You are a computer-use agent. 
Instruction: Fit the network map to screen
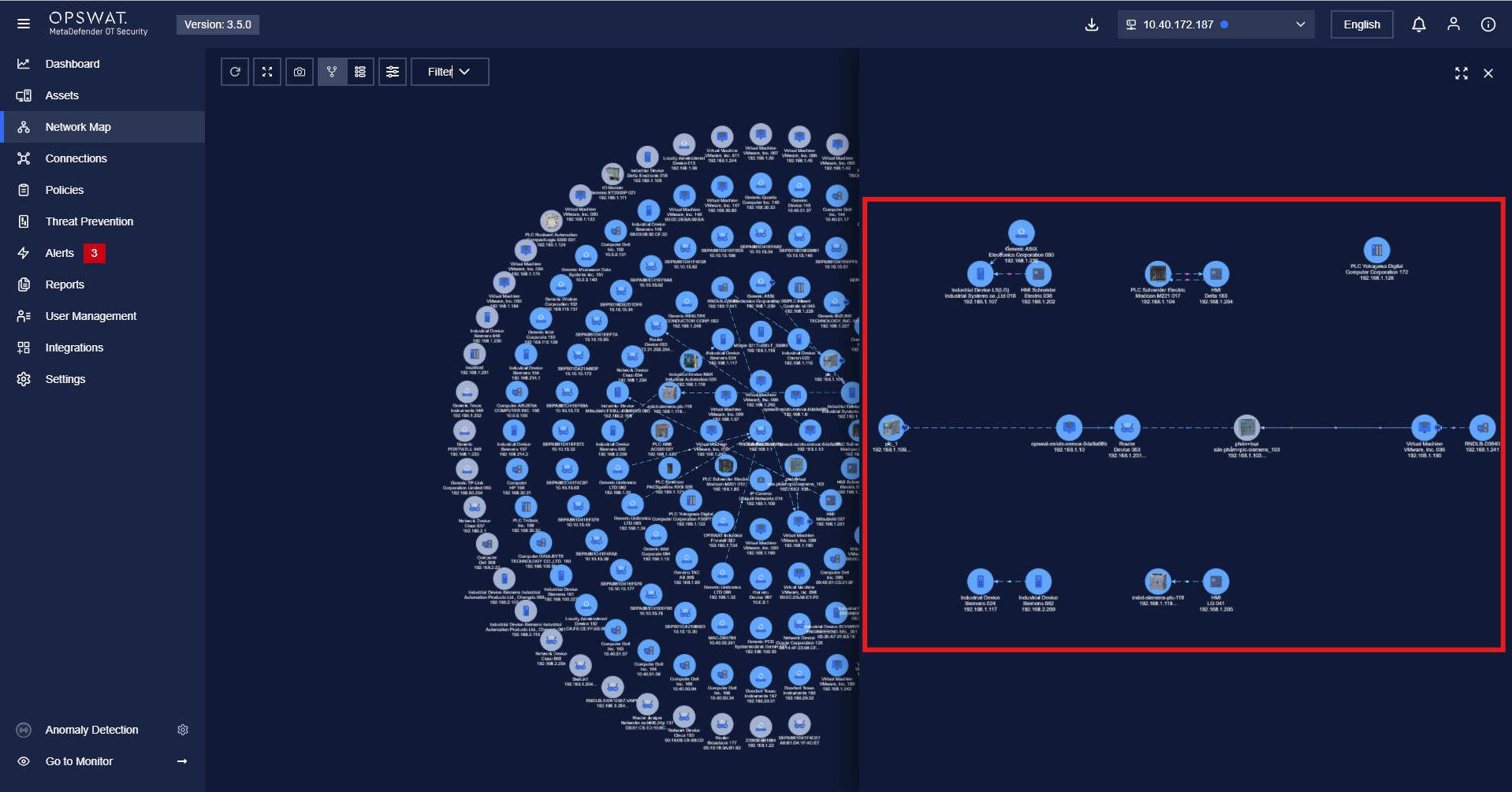tap(267, 72)
